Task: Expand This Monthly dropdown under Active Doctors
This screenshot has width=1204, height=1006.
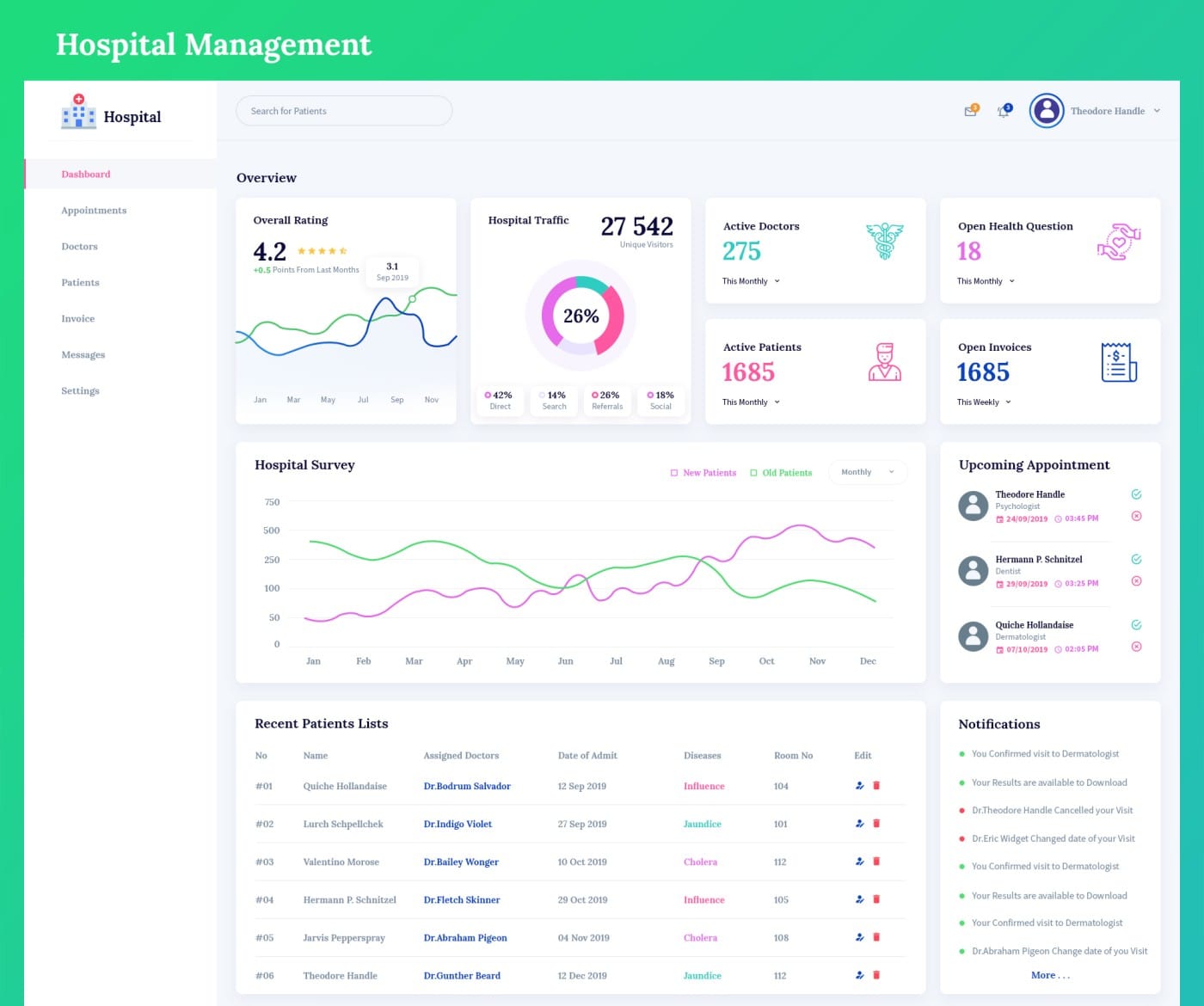Action: point(751,281)
